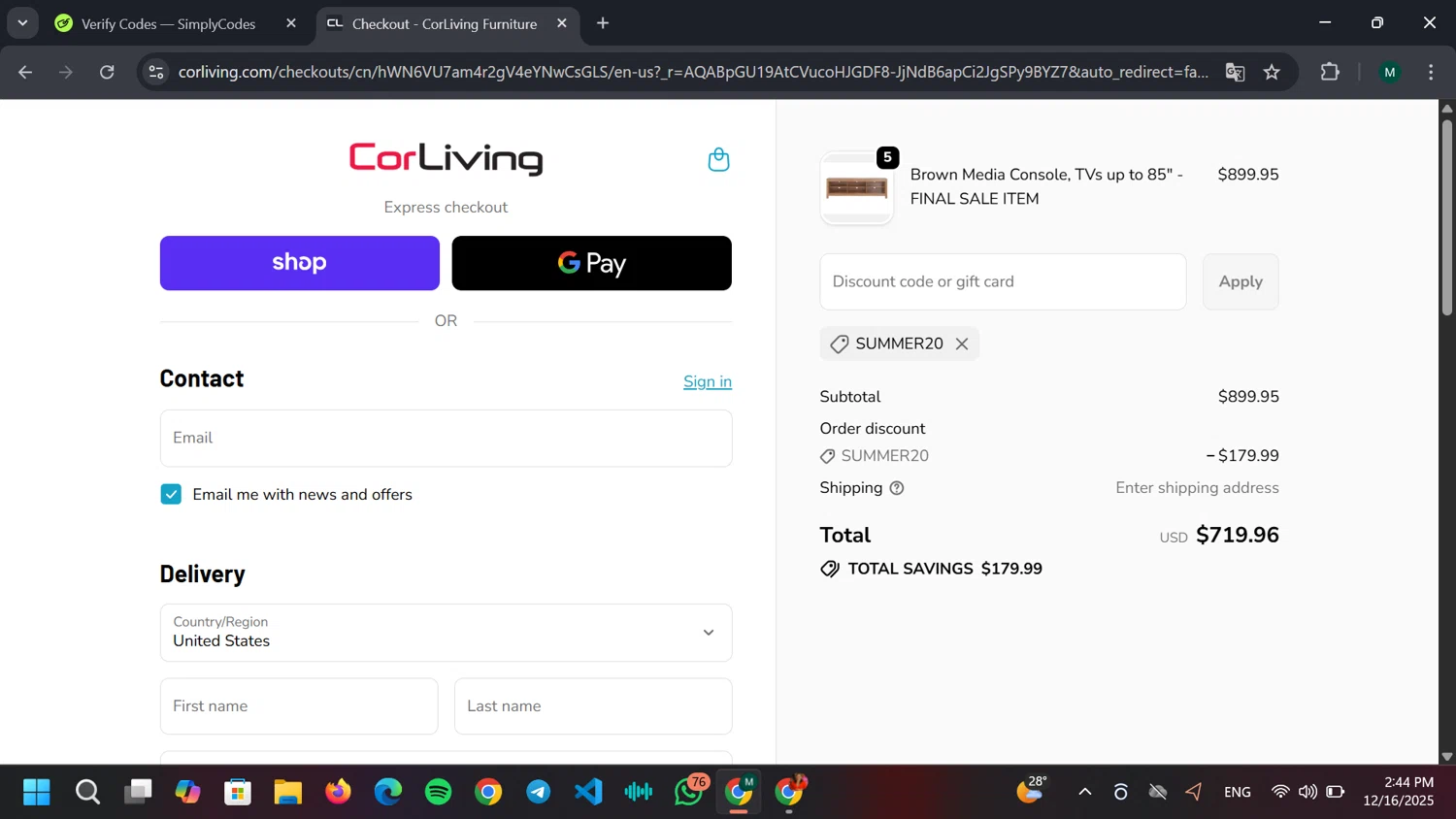Click the Apply discount button
Image resolution: width=1456 pixels, height=819 pixels.
pyautogui.click(x=1241, y=281)
